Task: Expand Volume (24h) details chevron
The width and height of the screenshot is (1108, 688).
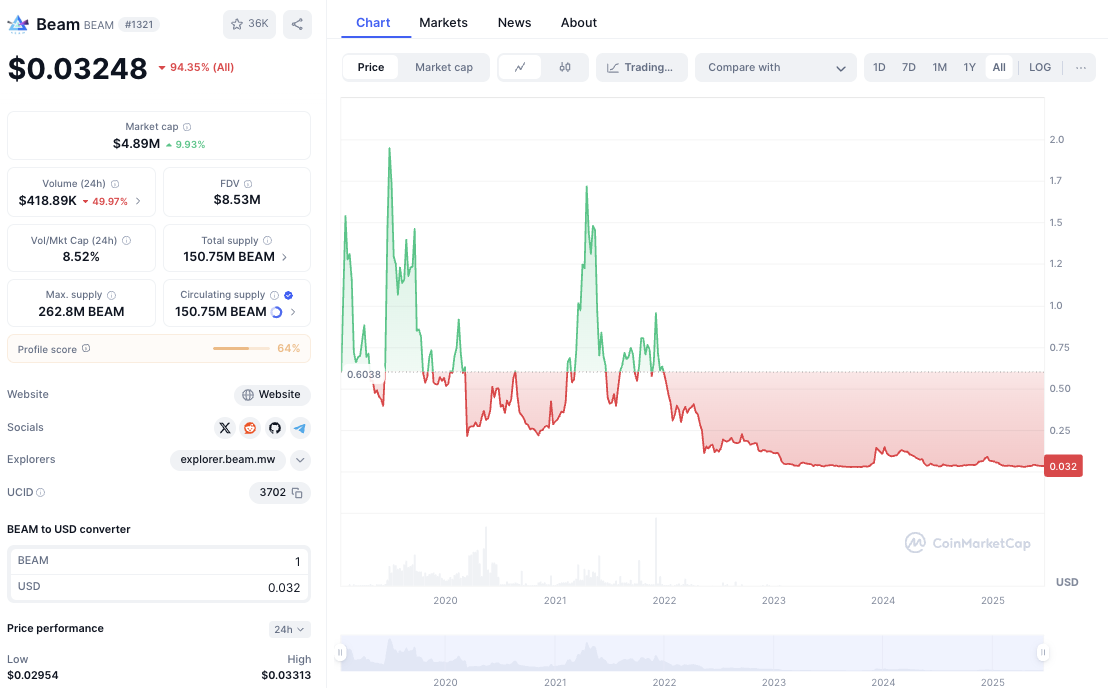Action: (x=138, y=201)
